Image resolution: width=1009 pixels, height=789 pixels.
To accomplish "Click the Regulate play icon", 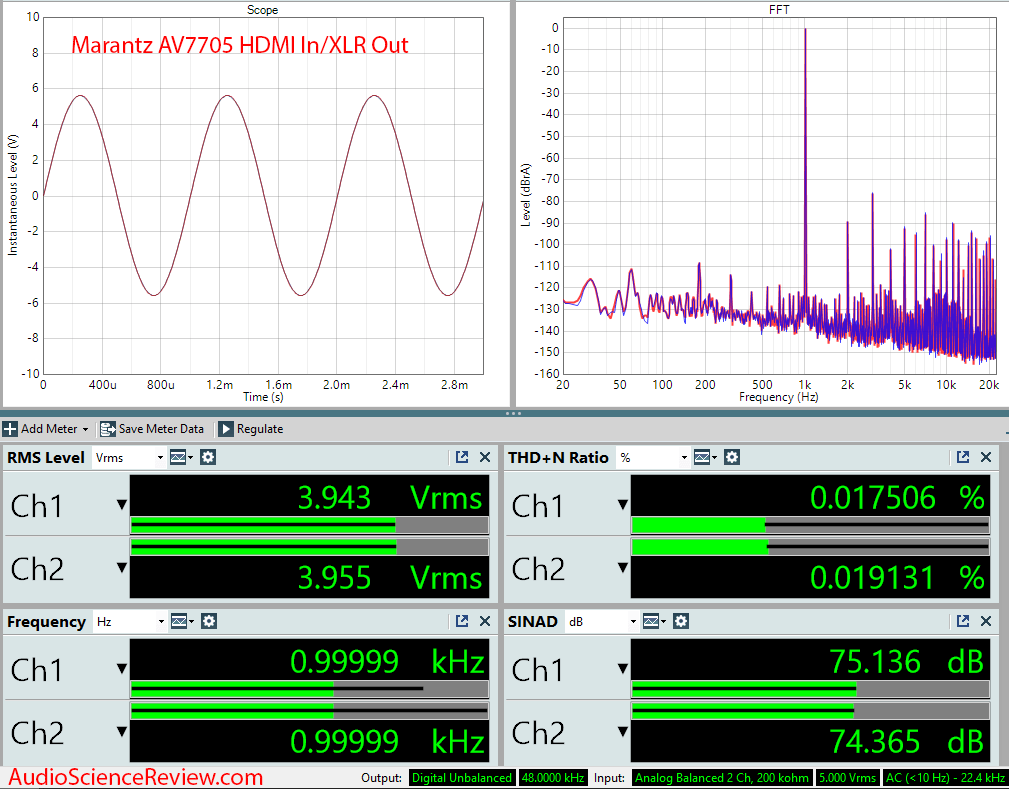I will [x=225, y=429].
